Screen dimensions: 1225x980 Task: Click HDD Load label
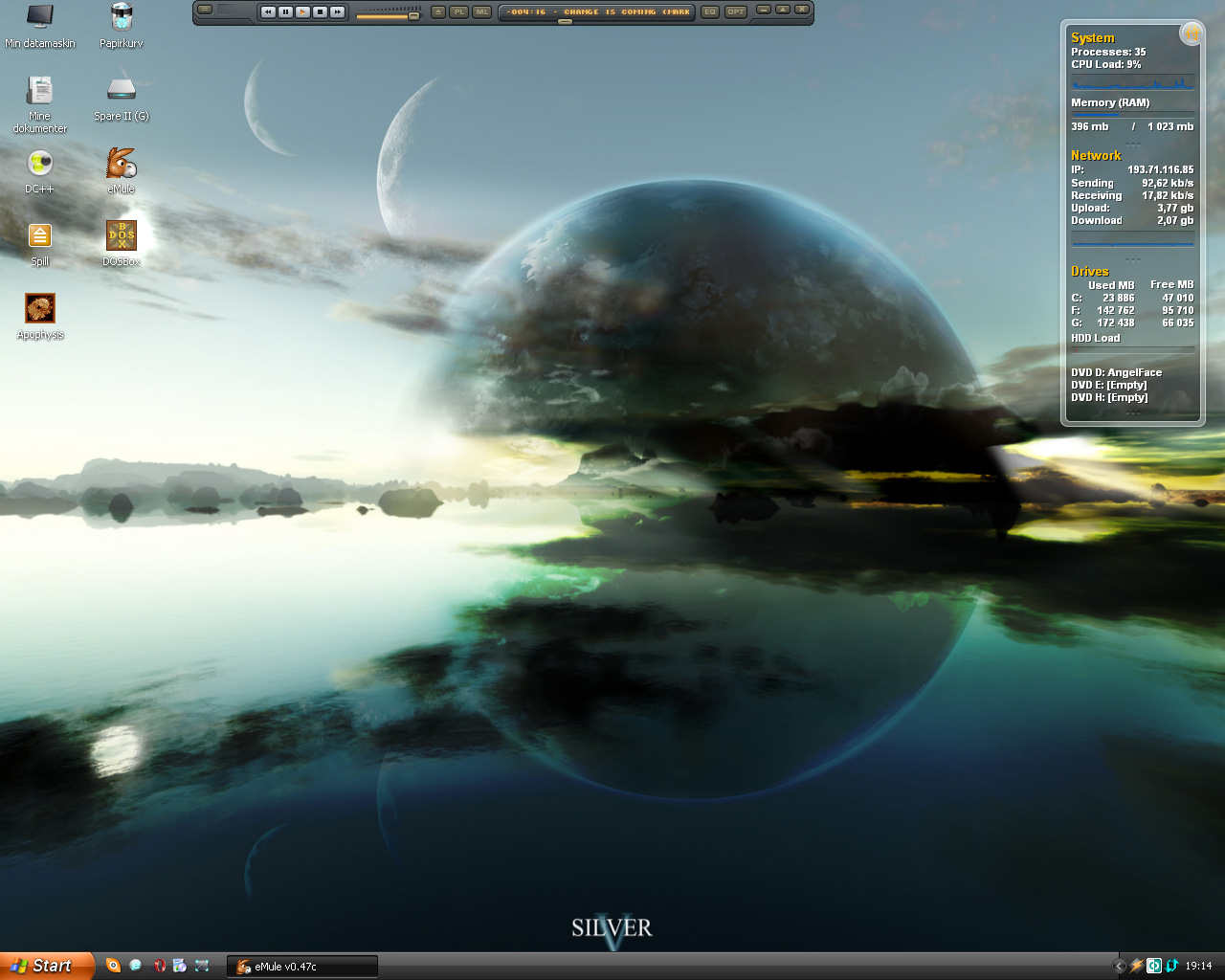pyautogui.click(x=1095, y=338)
